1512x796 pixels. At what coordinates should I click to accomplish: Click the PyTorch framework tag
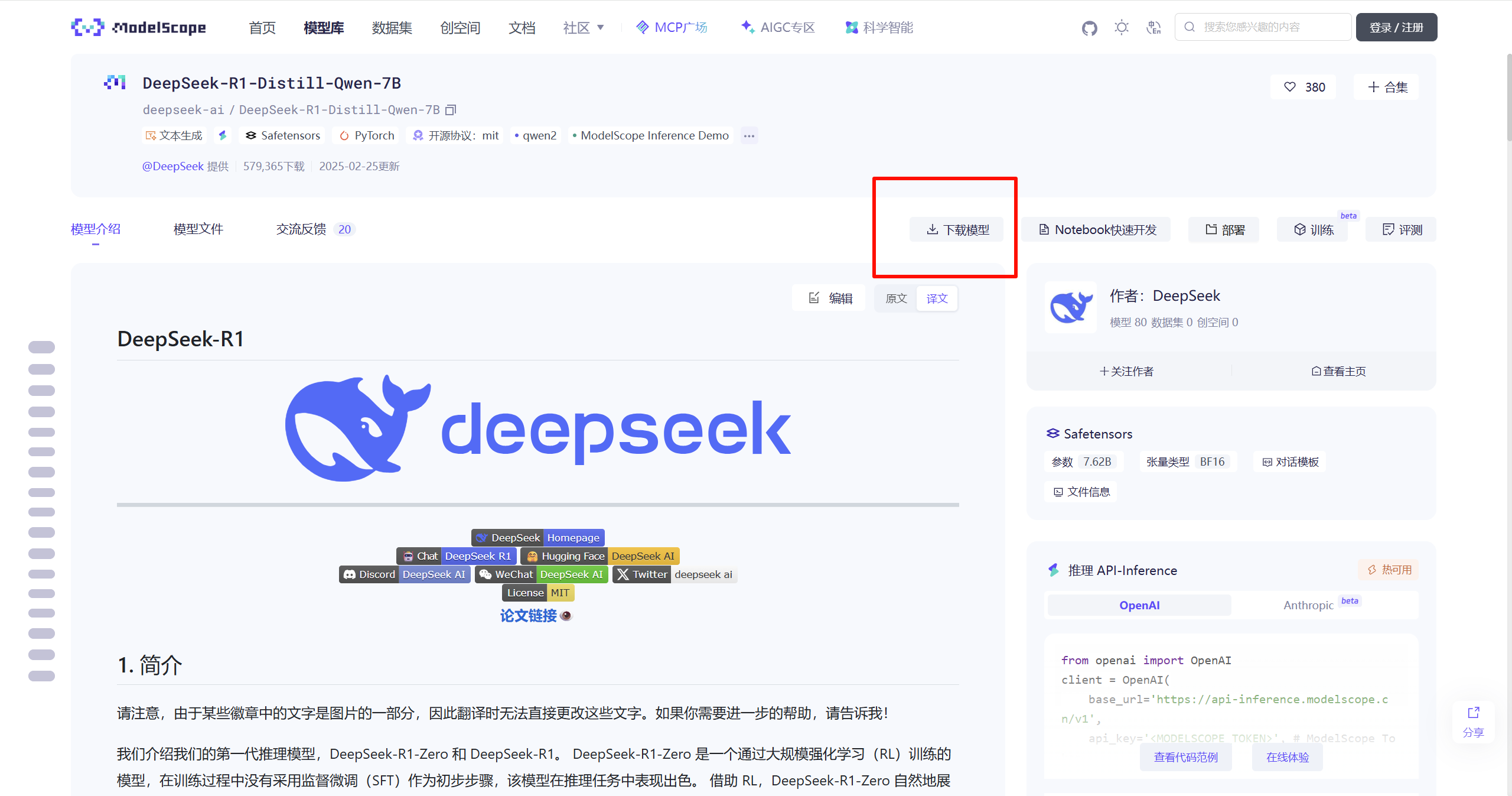coord(367,135)
